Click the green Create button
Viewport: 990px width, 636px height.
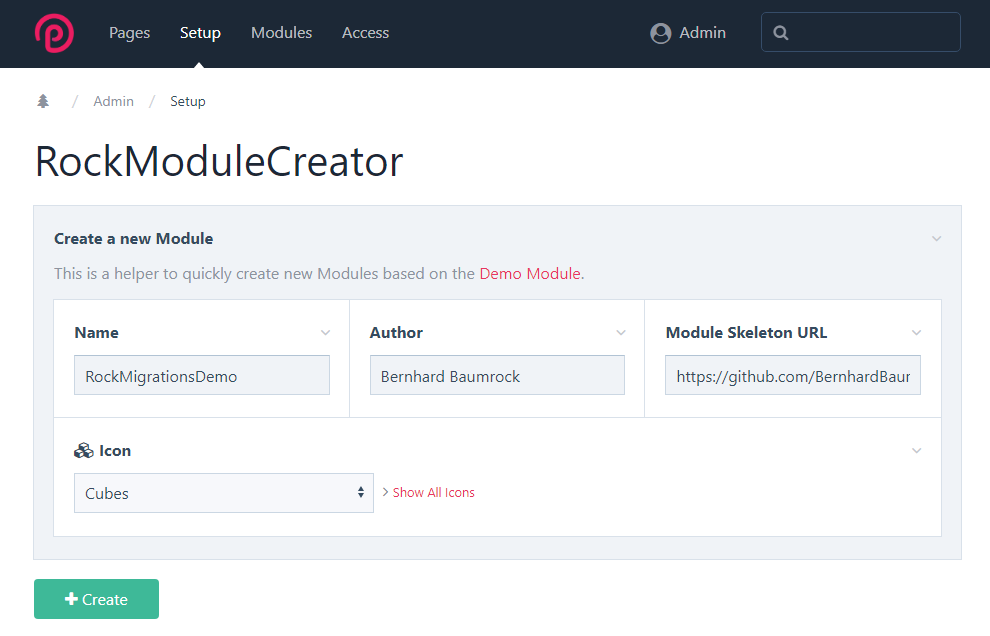click(x=97, y=599)
